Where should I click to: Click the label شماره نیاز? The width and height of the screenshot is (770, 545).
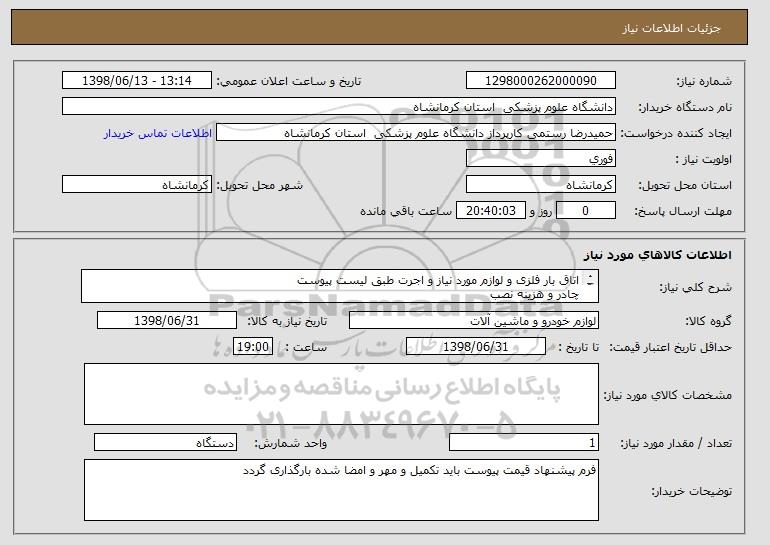coord(704,81)
